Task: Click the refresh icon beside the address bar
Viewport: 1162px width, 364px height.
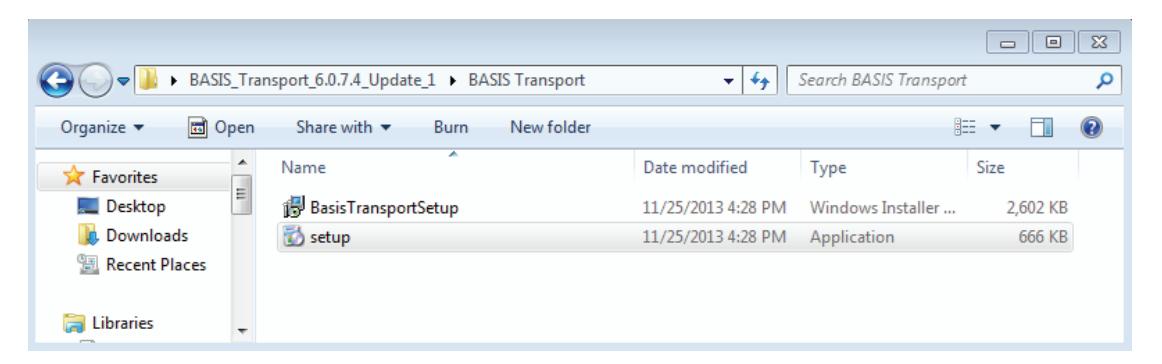Action: tap(760, 80)
